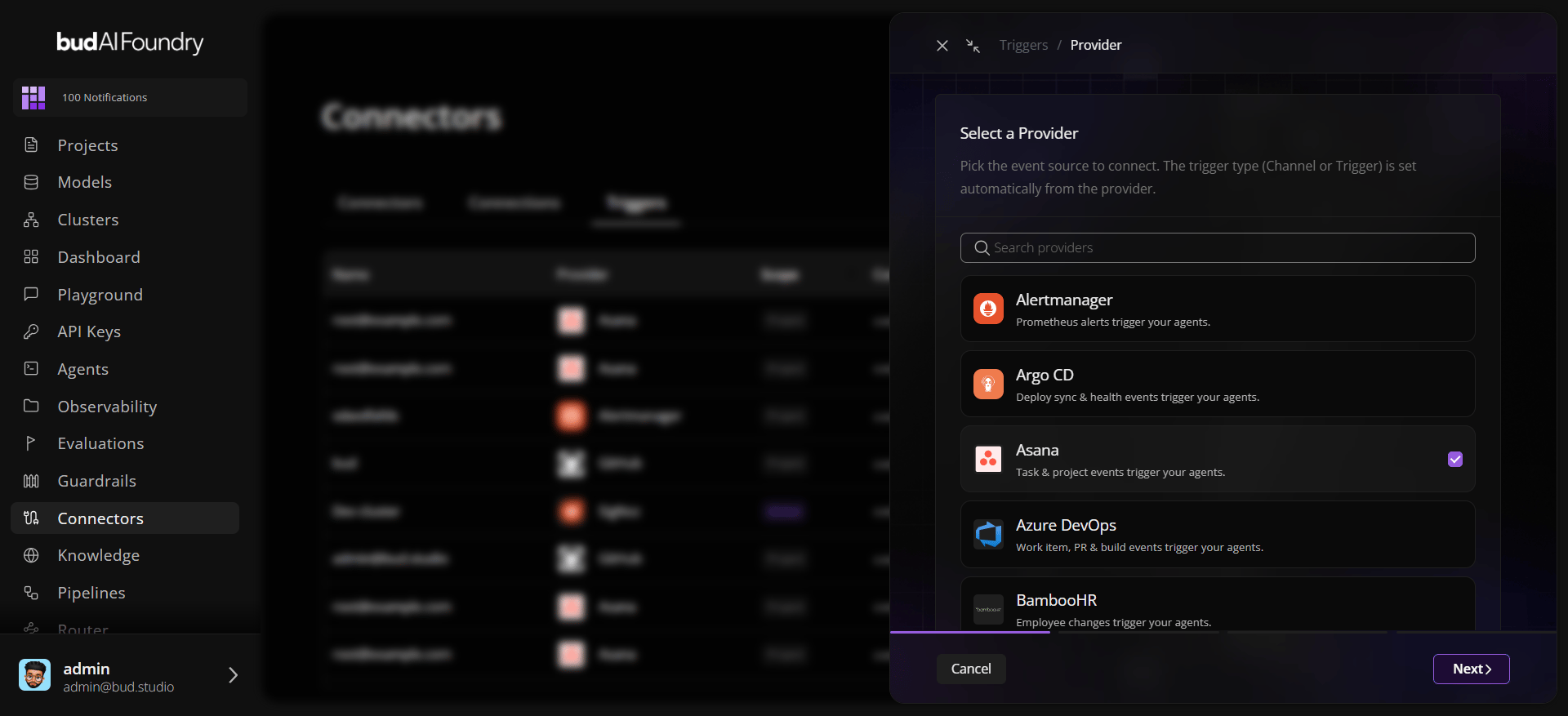Open the Projects menu item
Screen dimensions: 1568x716
pyautogui.click(x=125, y=145)
